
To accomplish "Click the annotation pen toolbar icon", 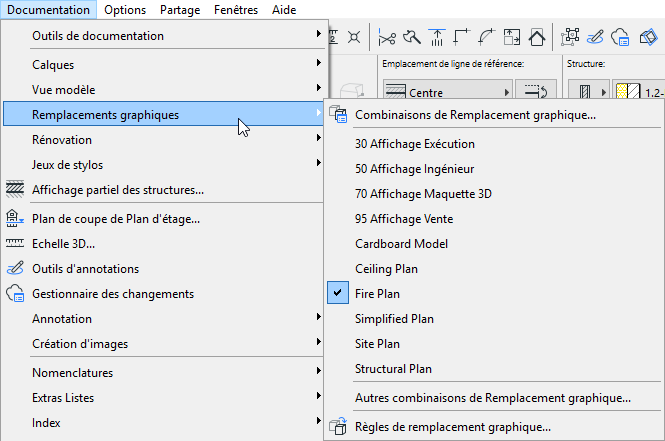I will (595, 37).
